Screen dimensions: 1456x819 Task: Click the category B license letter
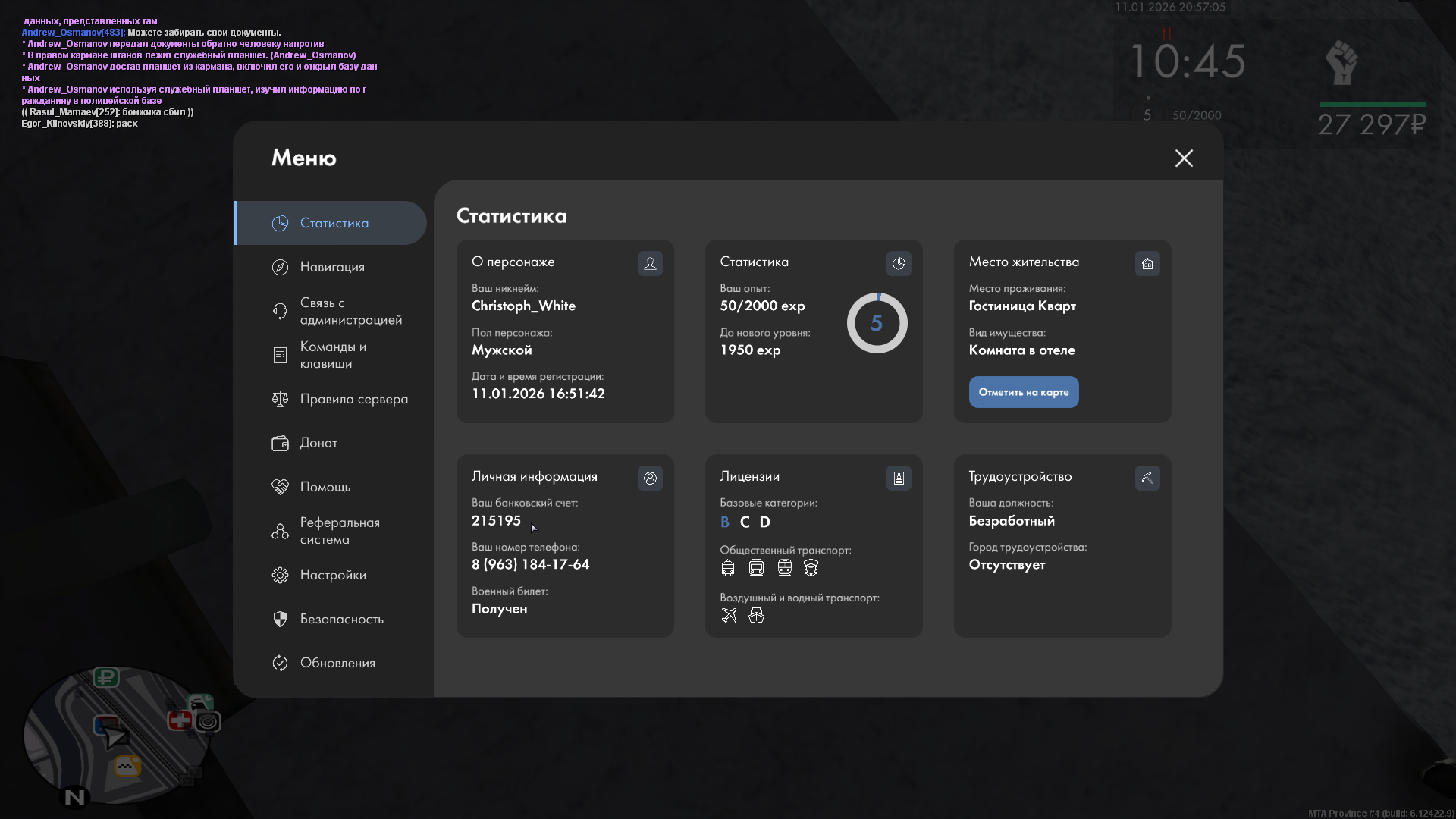coord(725,522)
